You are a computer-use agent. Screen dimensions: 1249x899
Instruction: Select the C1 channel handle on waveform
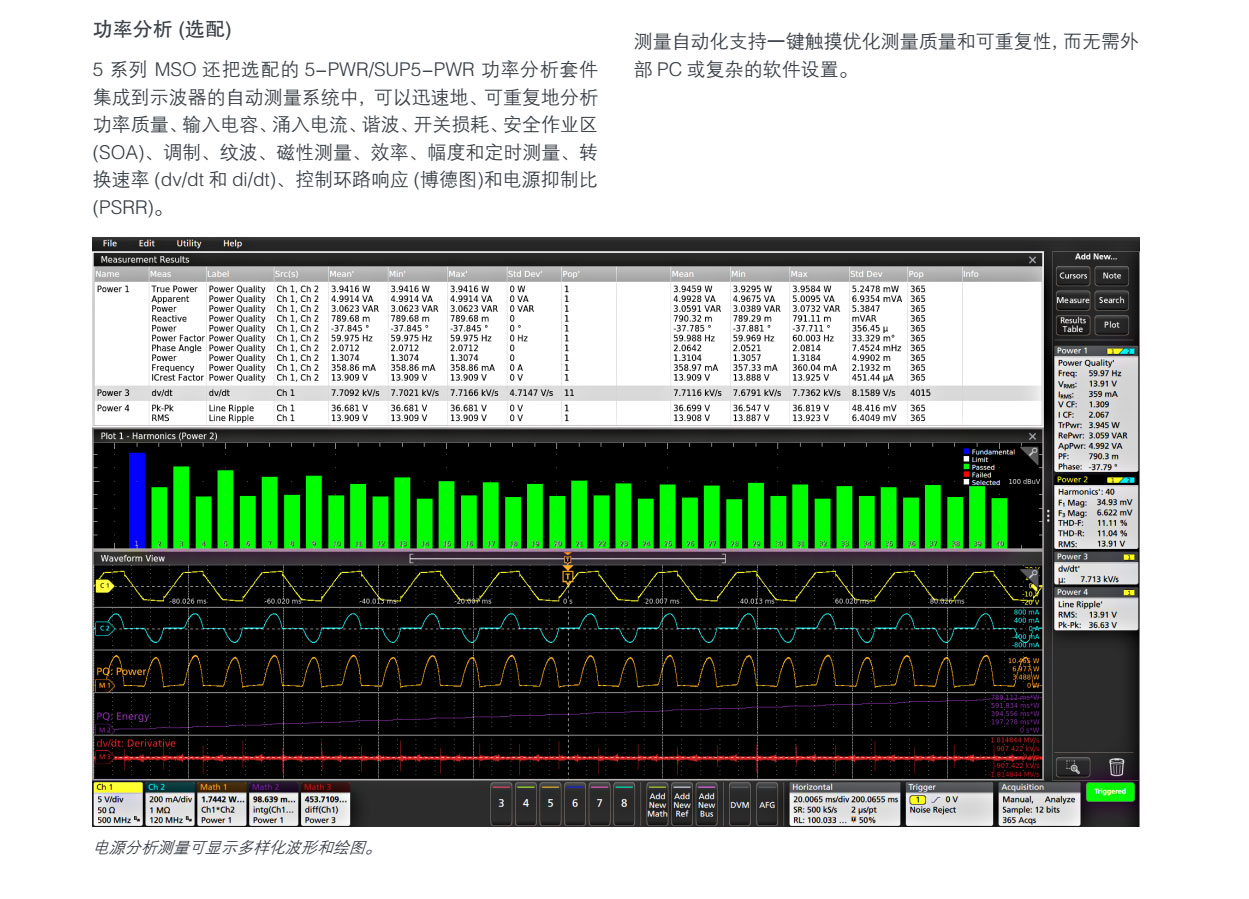click(x=103, y=585)
